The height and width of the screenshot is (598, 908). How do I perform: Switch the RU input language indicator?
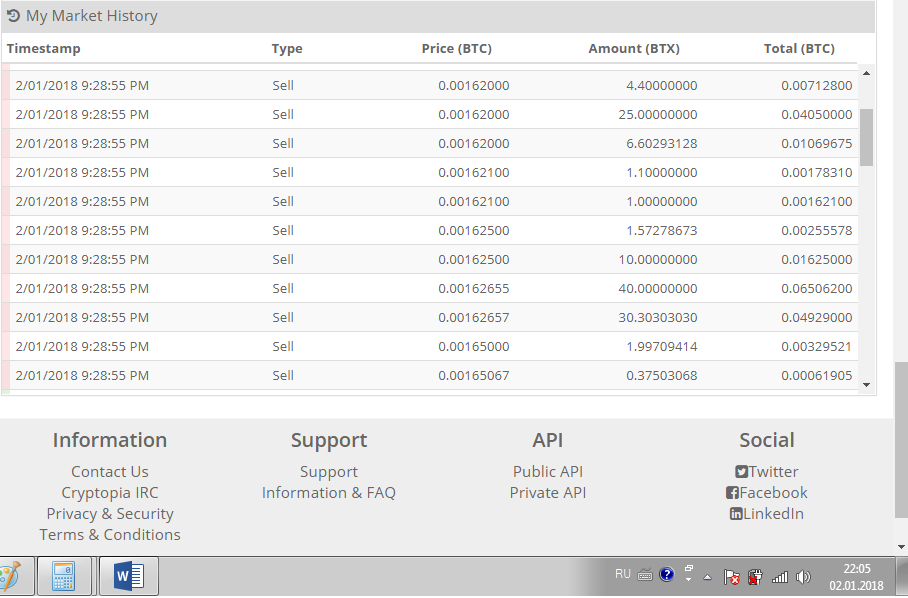point(623,574)
